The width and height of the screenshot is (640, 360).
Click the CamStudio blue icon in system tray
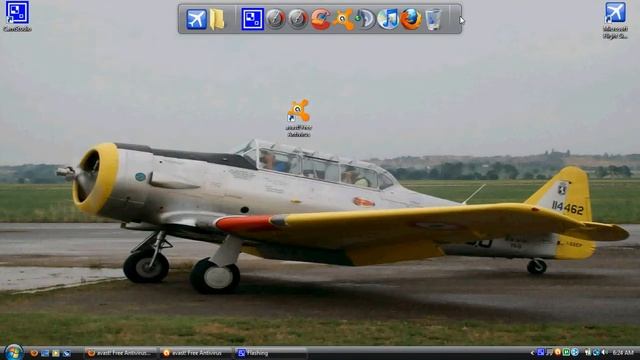[x=541, y=352]
